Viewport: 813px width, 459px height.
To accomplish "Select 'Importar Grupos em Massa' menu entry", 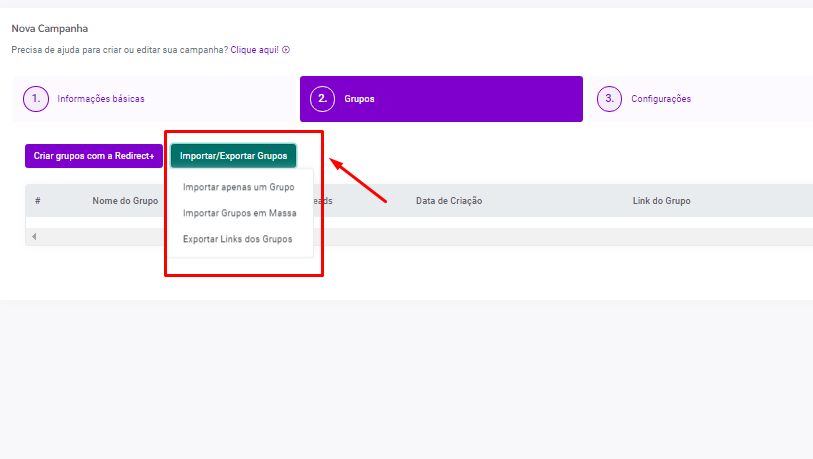I will click(x=239, y=213).
